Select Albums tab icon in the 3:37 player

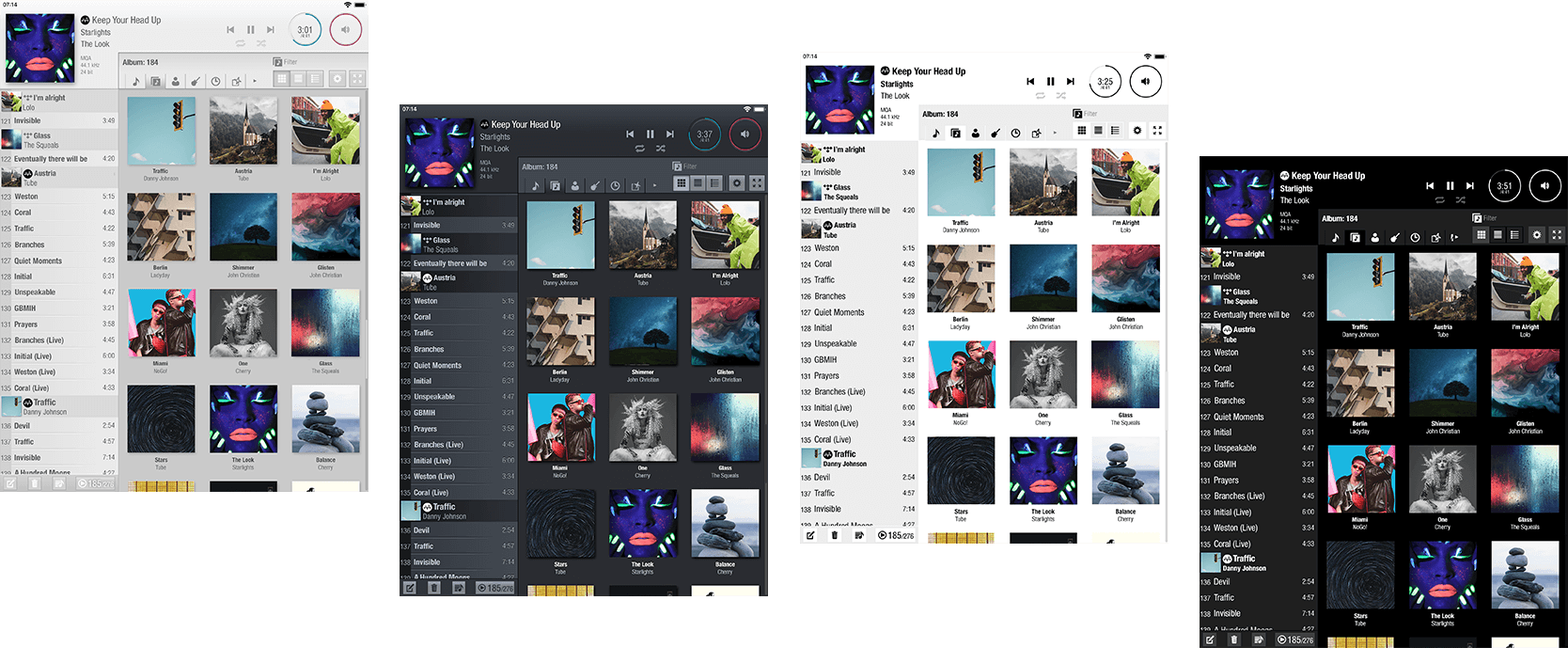(556, 185)
